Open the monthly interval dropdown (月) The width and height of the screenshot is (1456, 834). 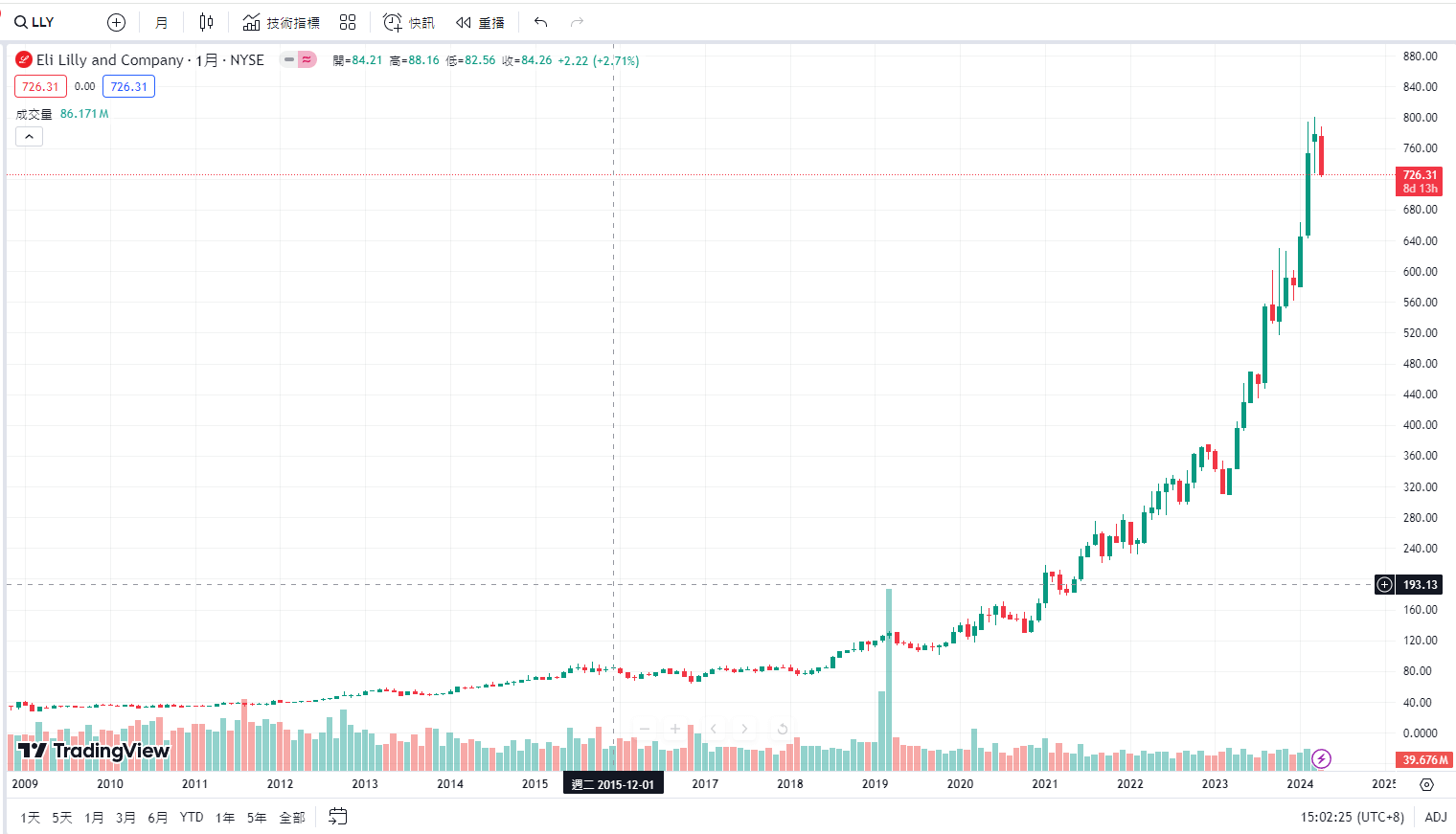tap(161, 22)
